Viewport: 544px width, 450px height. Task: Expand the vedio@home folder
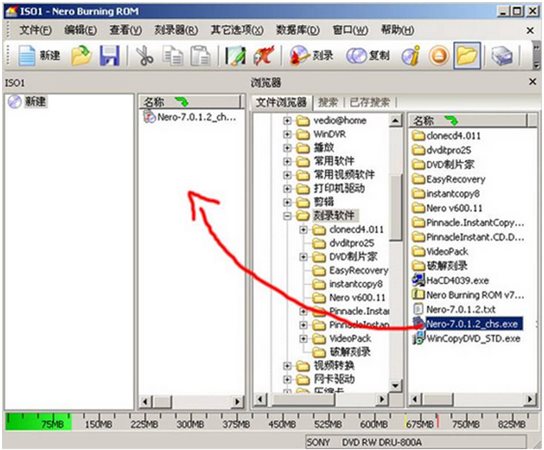(287, 121)
